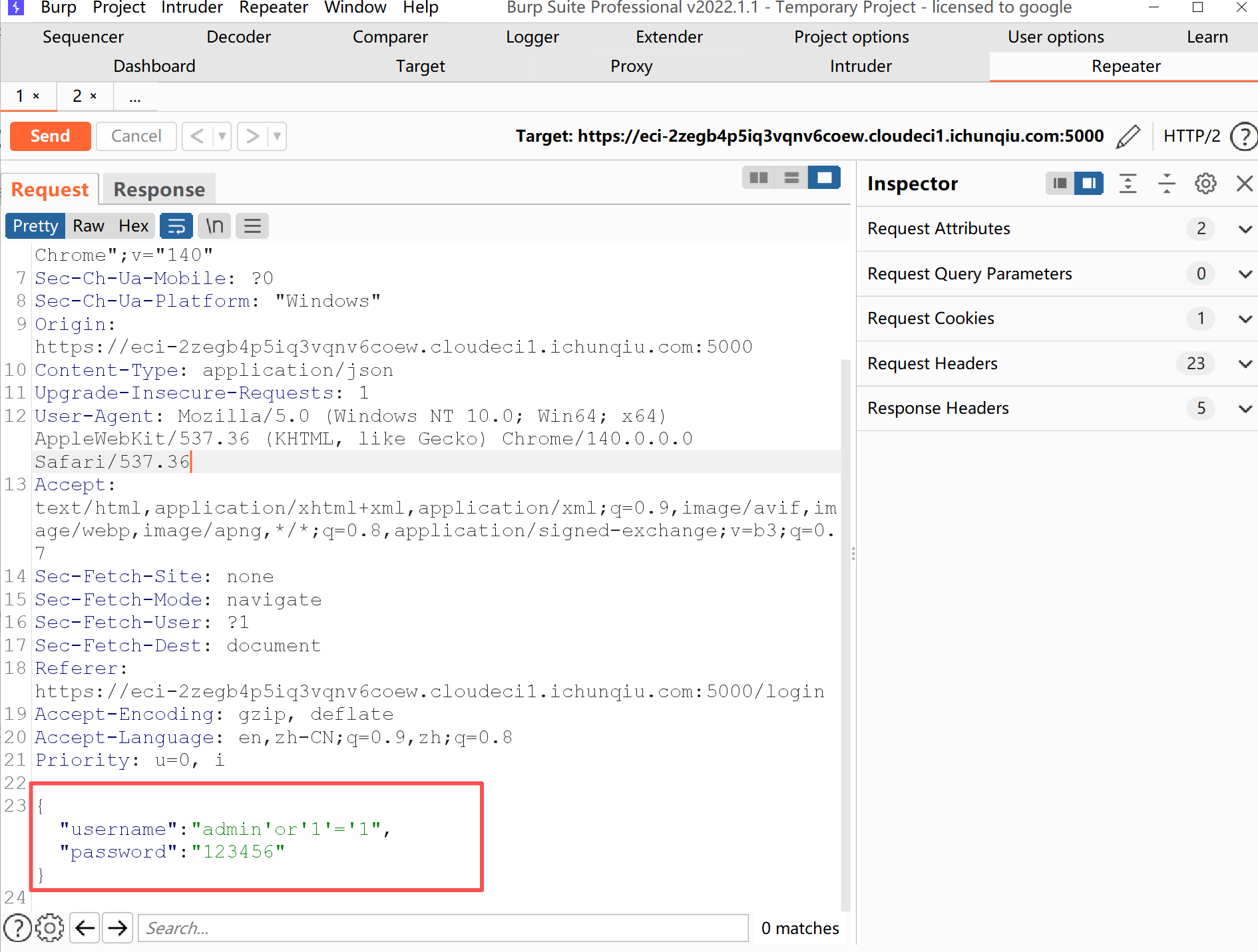
Task: Switch to the Response tab
Action: (x=159, y=190)
